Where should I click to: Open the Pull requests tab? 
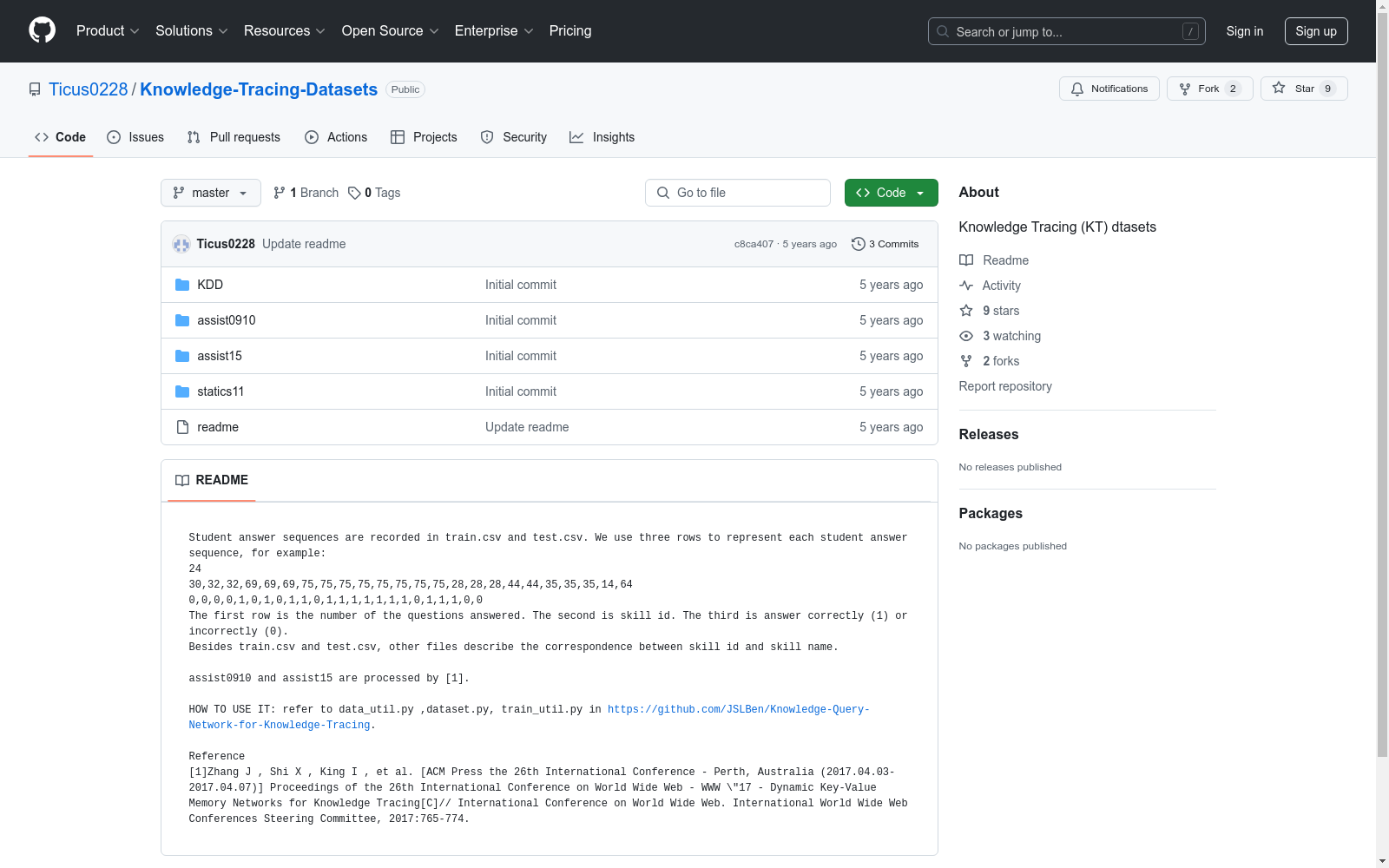click(x=234, y=137)
